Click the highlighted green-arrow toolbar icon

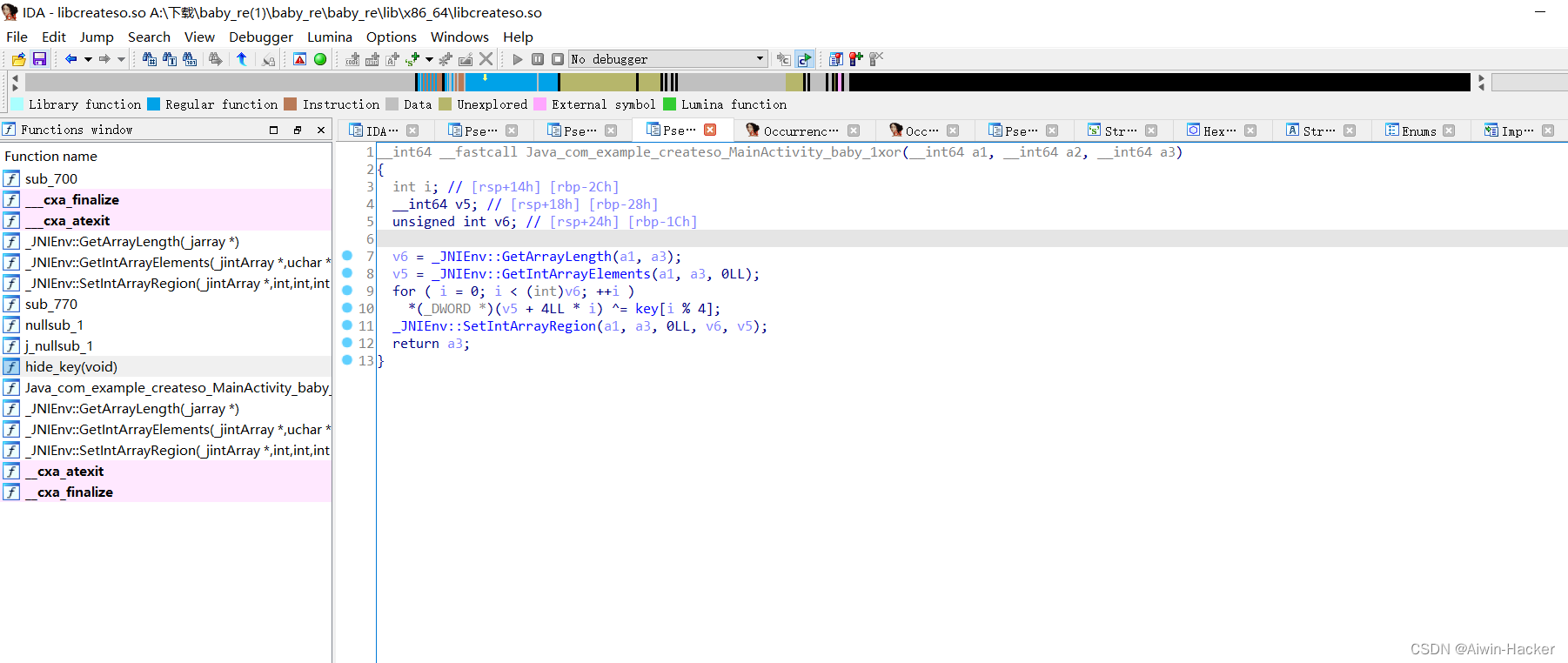(x=804, y=59)
